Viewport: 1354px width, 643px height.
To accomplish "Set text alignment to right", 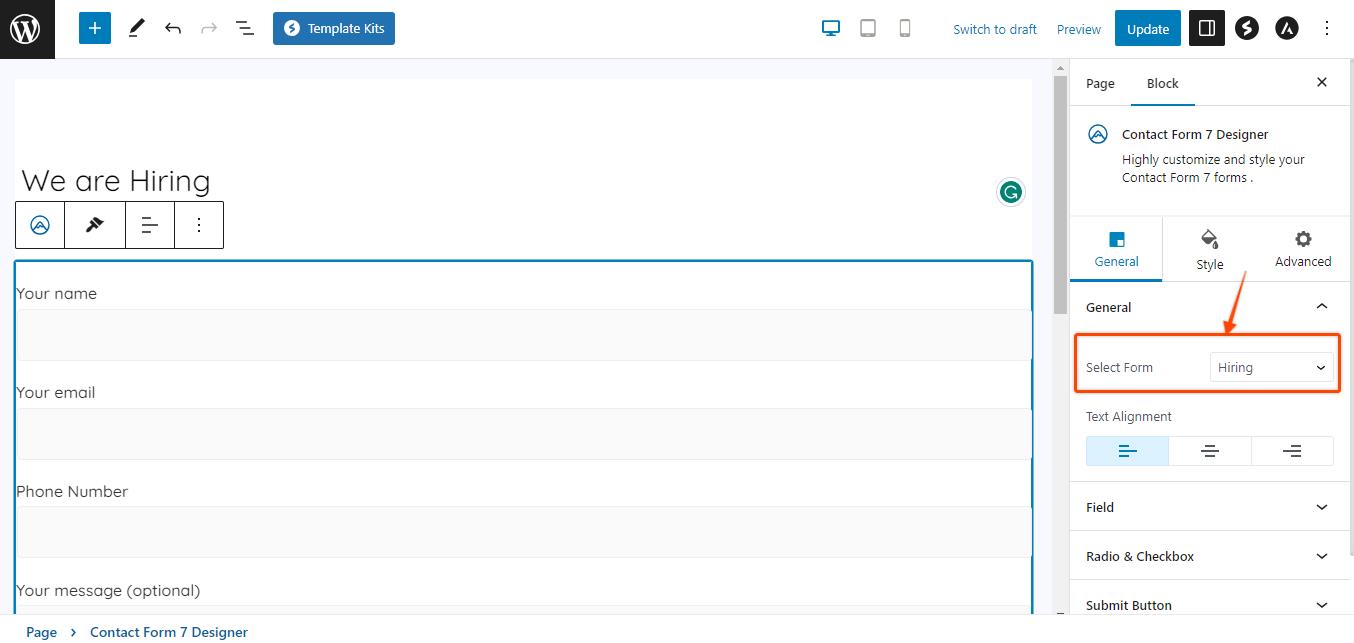I will (1291, 451).
